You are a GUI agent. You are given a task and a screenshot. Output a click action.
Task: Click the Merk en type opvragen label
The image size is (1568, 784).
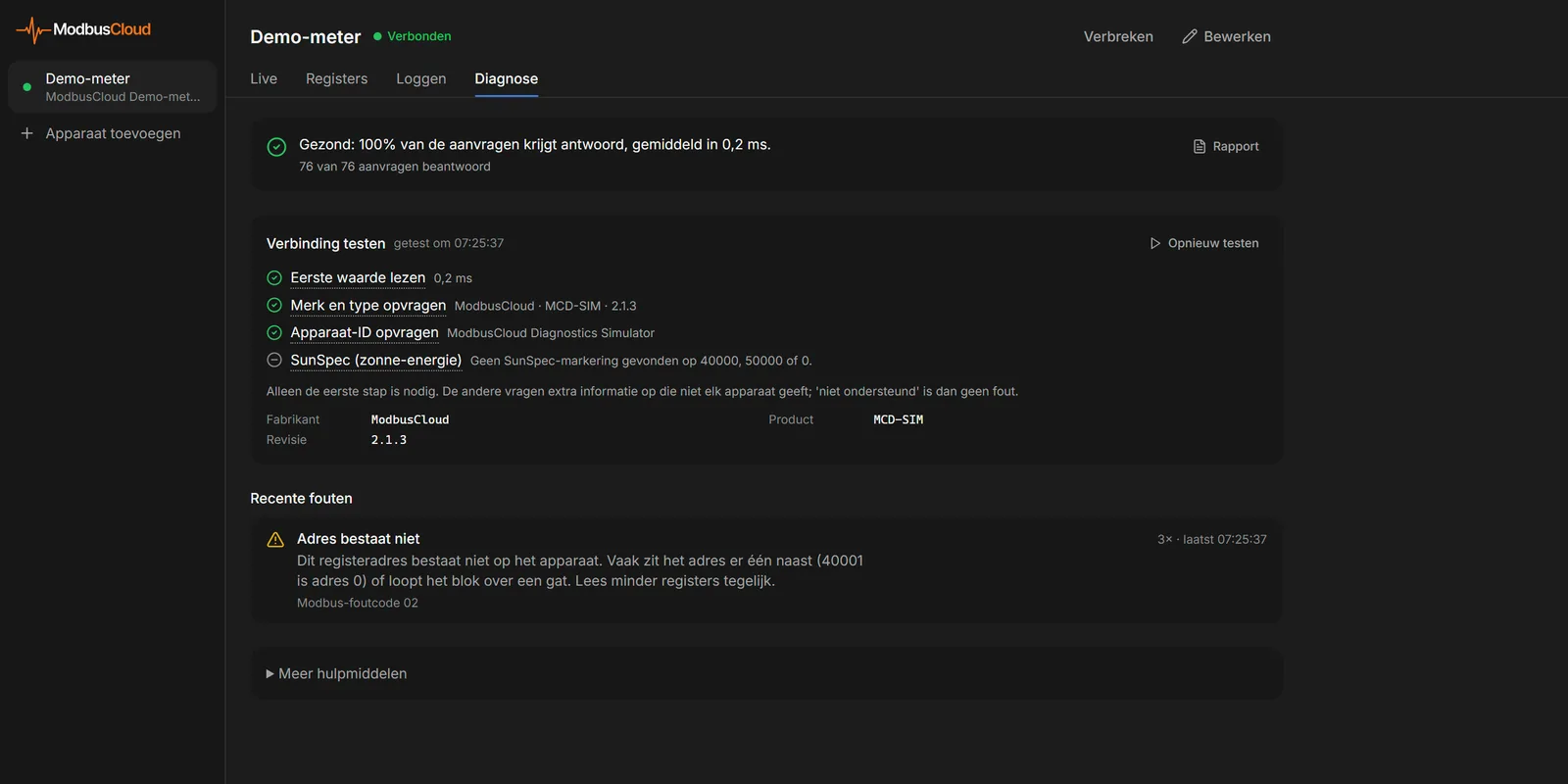368,306
